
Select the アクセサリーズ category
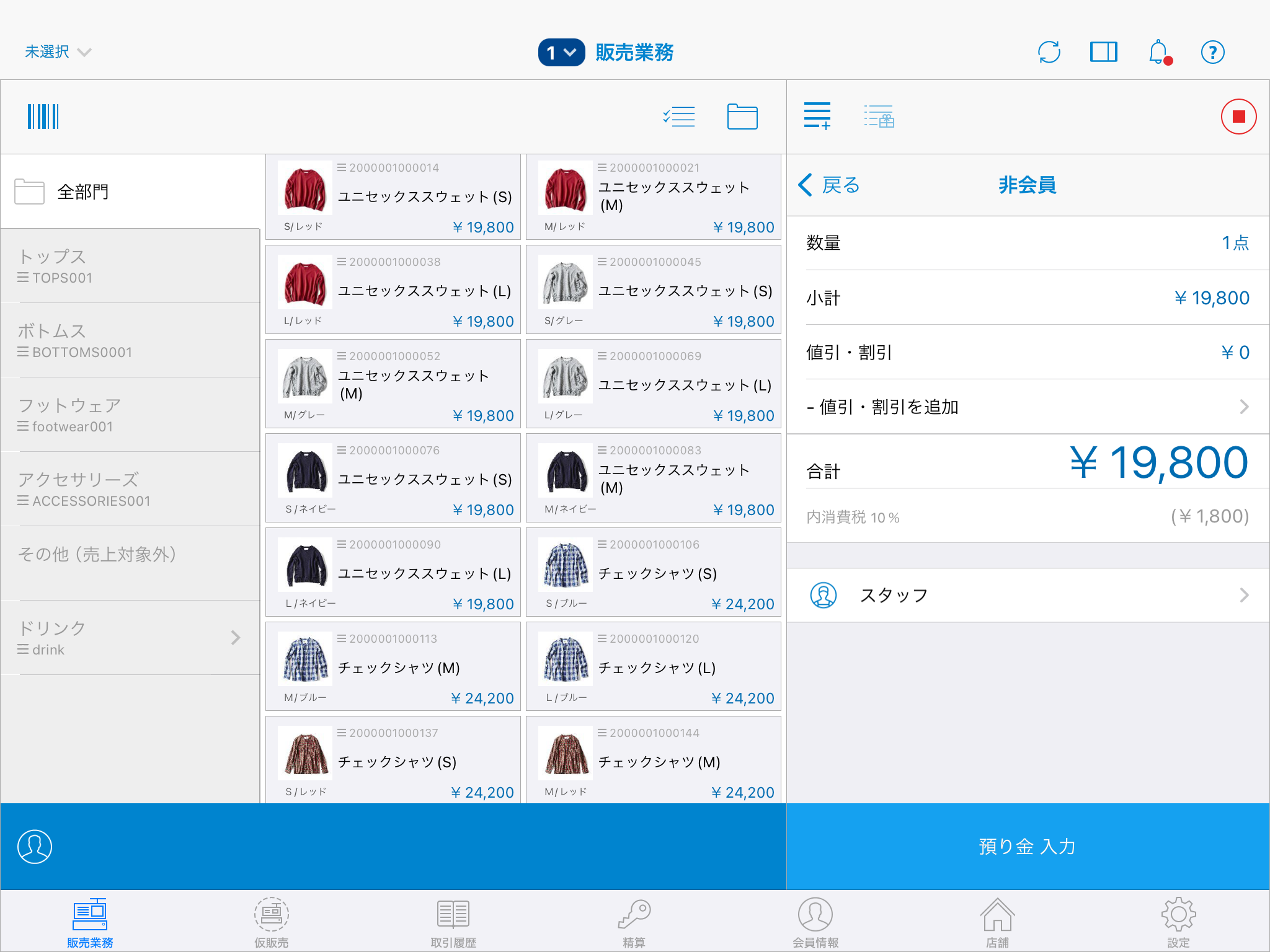click(x=130, y=489)
